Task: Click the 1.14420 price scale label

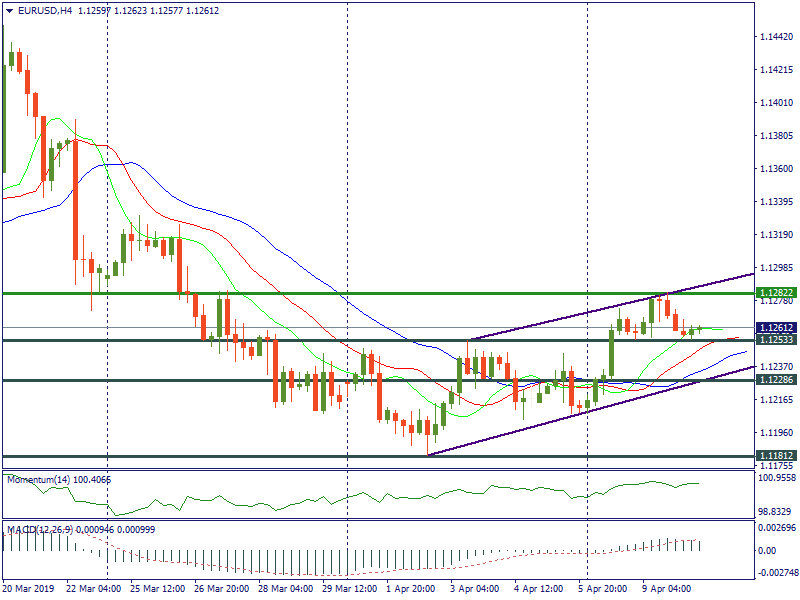Action: click(x=776, y=37)
